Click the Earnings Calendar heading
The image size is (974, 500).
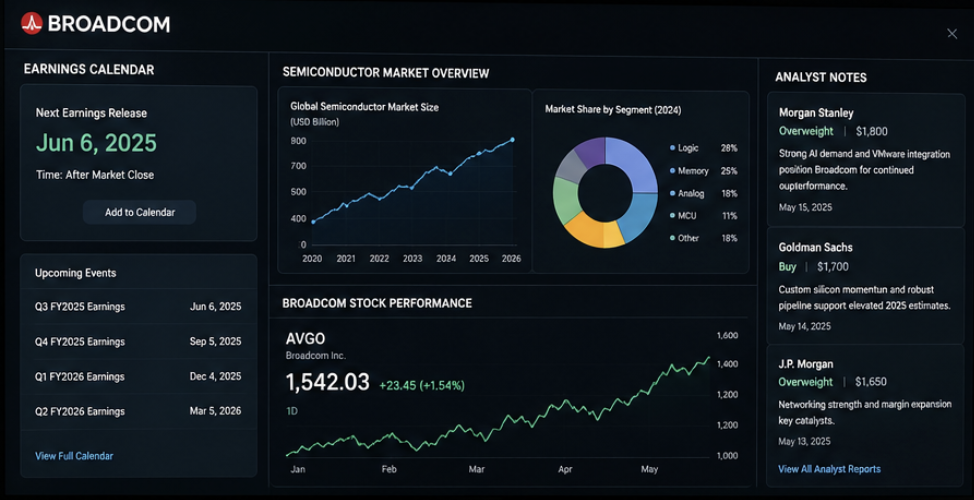point(89,70)
